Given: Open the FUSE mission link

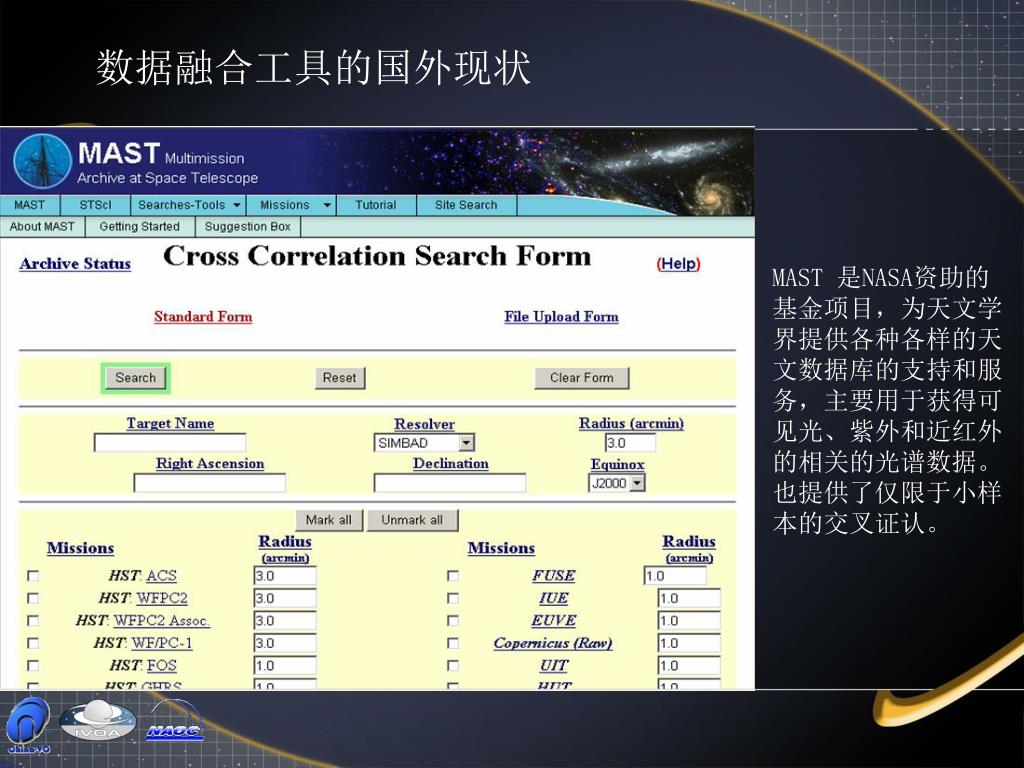Looking at the screenshot, I should point(554,575).
